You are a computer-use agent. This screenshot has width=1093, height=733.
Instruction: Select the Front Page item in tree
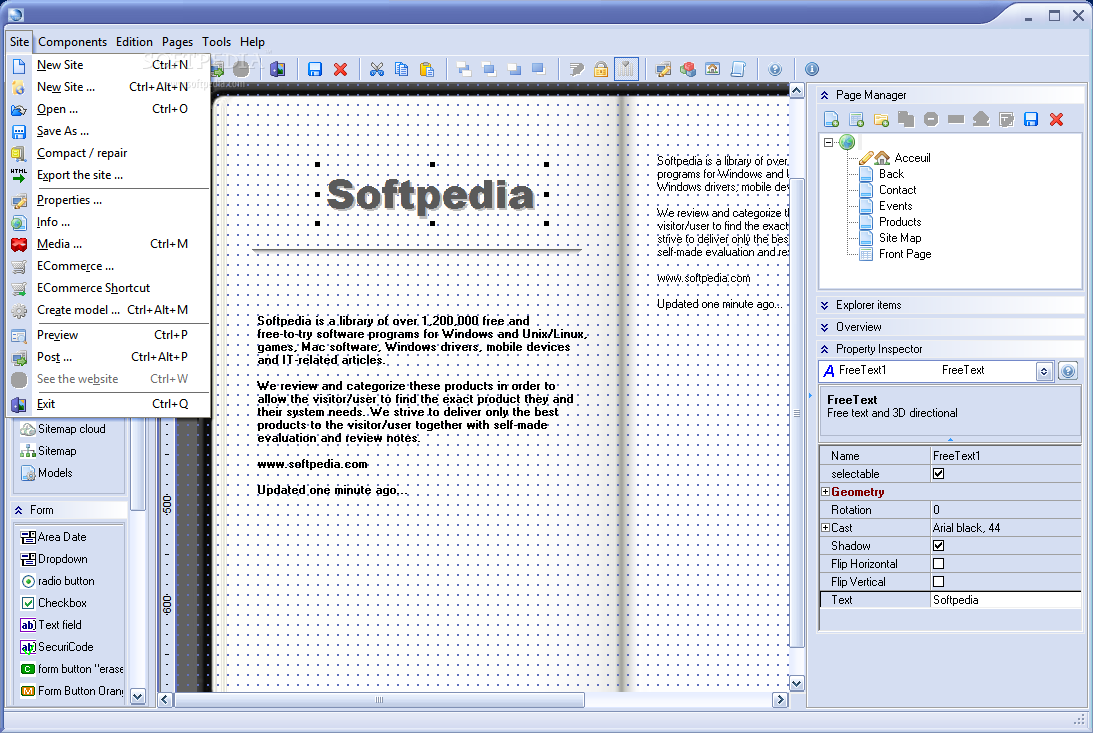pos(905,254)
